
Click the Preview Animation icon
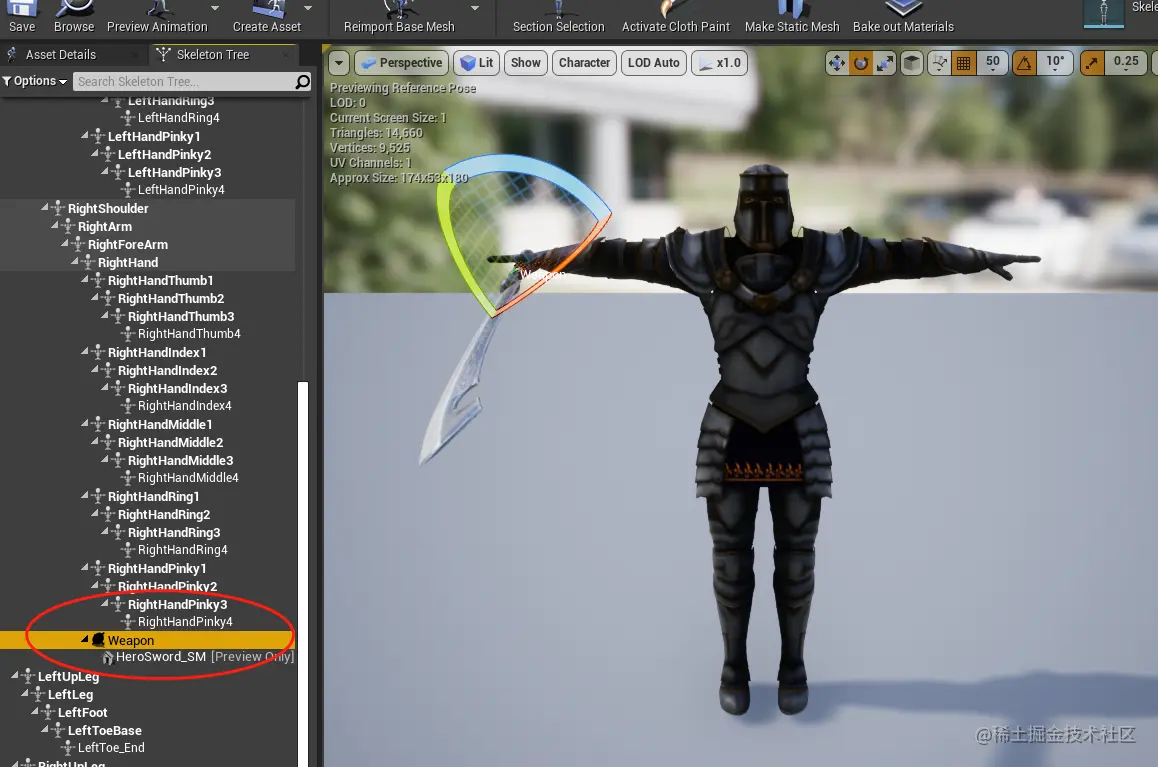click(157, 9)
